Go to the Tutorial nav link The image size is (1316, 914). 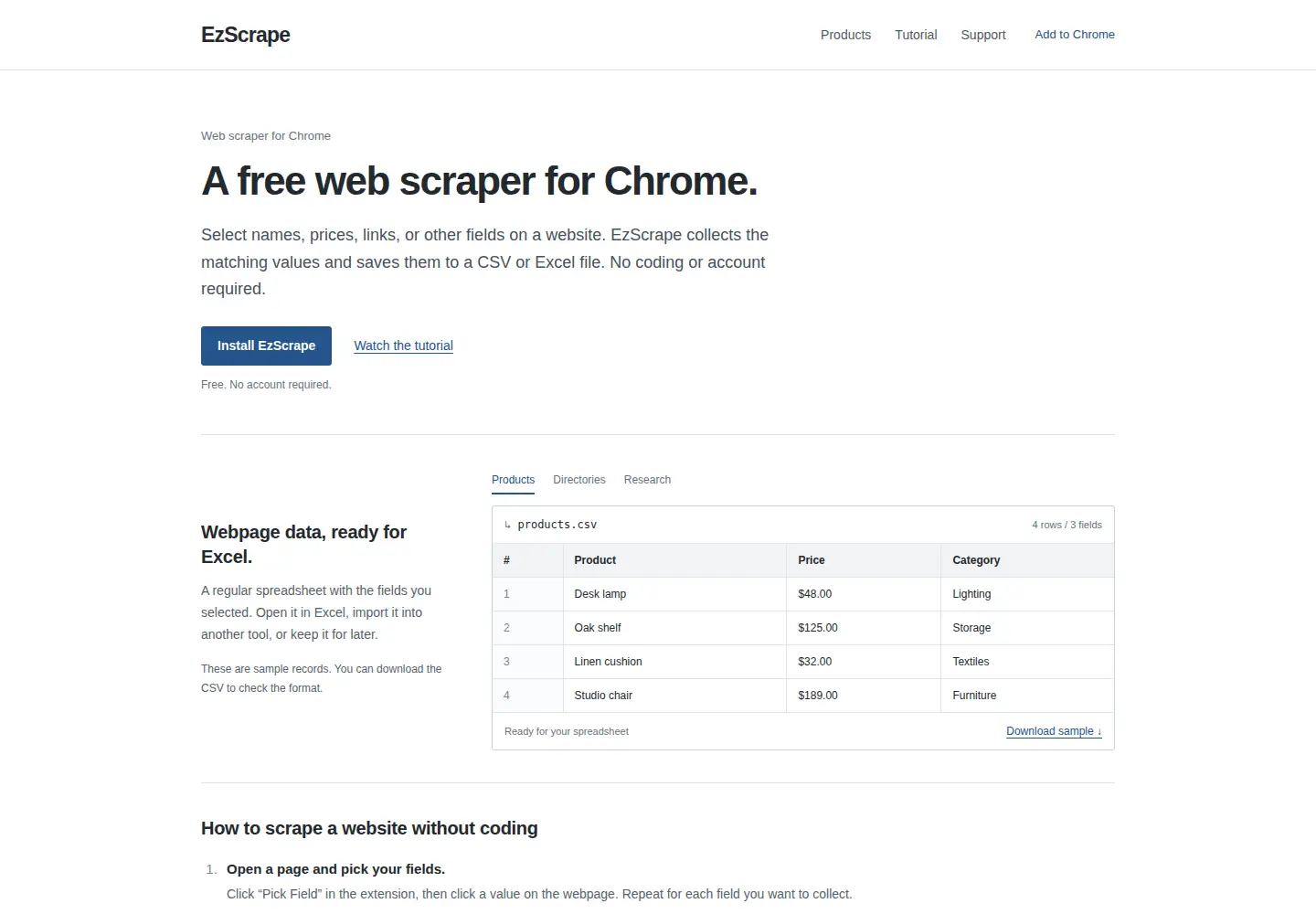pos(916,35)
